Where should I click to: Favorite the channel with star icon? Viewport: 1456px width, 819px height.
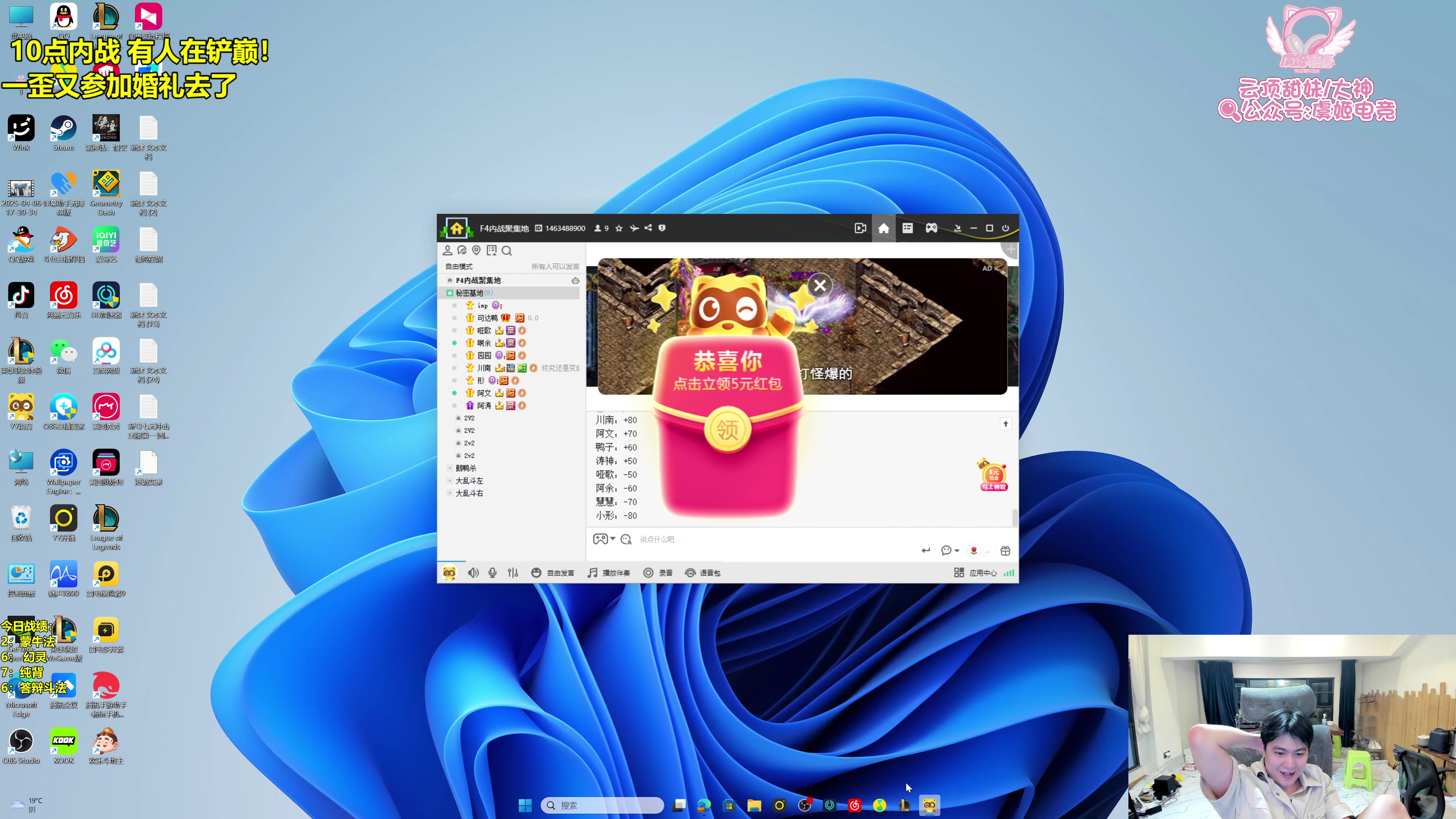point(619,228)
